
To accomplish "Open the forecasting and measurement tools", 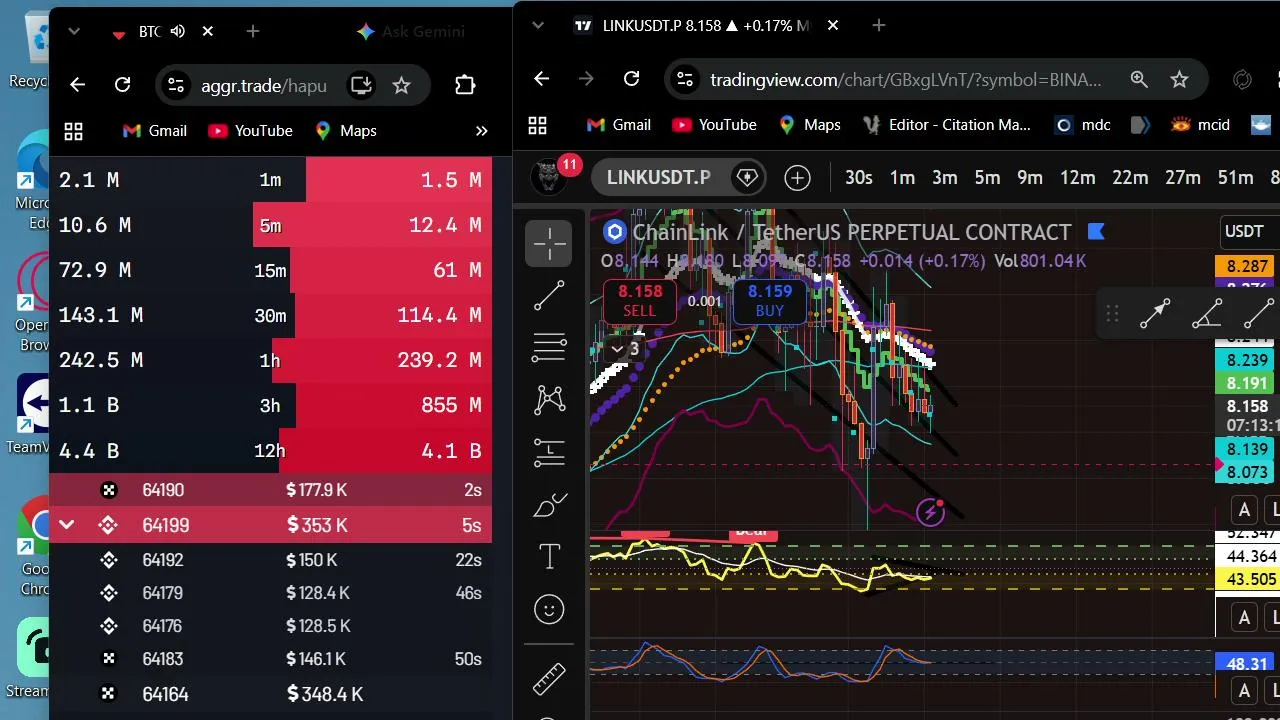I will pos(549,453).
